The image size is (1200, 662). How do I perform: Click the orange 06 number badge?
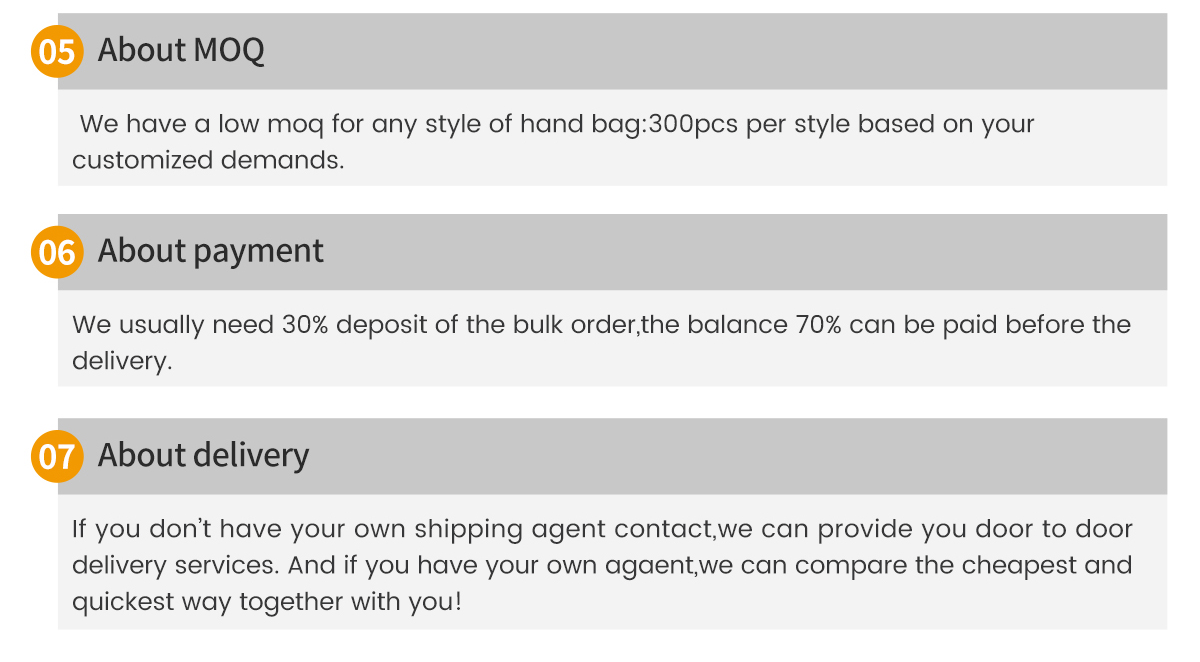58,252
